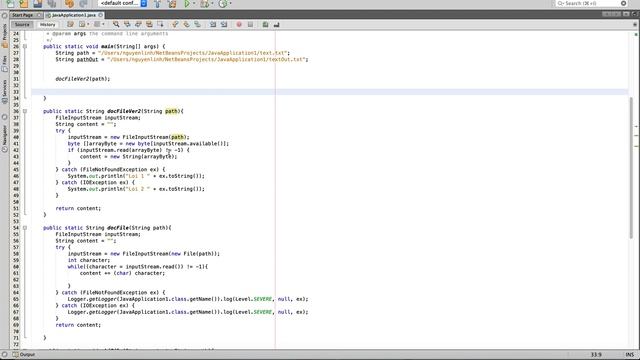Close the Start Page tab
Viewport: 640px width, 360px height.
[39, 15]
